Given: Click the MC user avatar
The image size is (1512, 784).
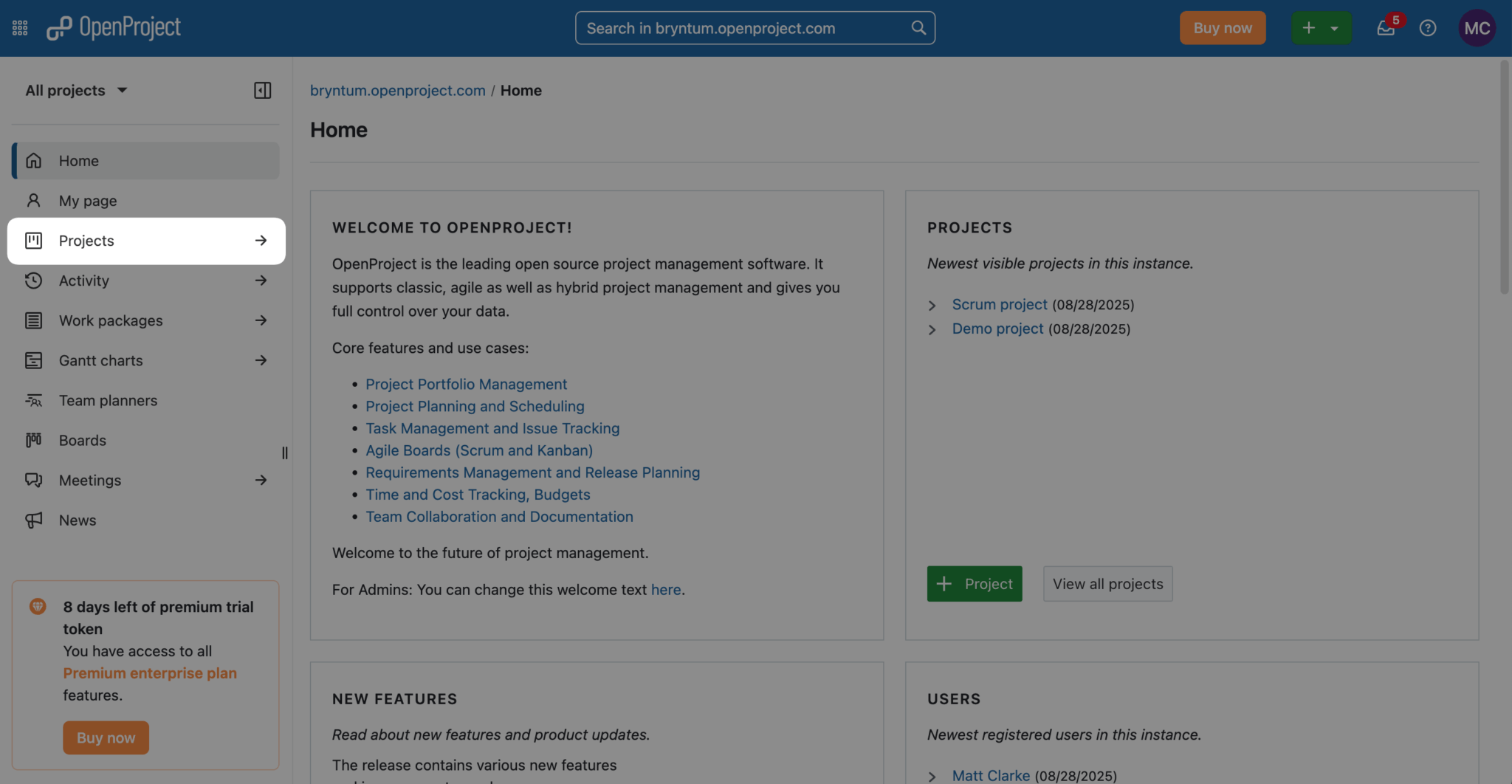Looking at the screenshot, I should (x=1477, y=28).
